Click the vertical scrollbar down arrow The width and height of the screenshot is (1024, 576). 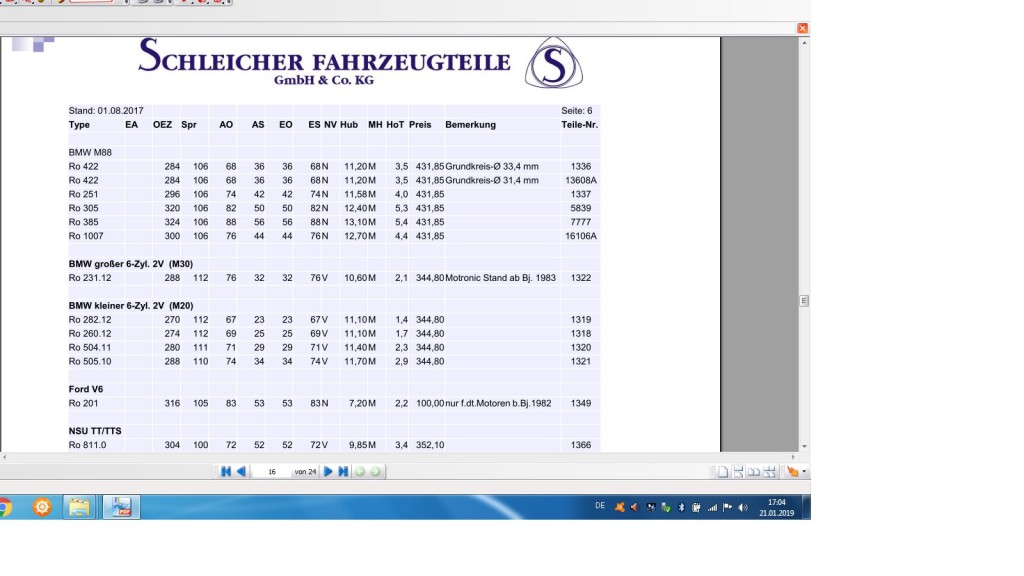pos(804,446)
